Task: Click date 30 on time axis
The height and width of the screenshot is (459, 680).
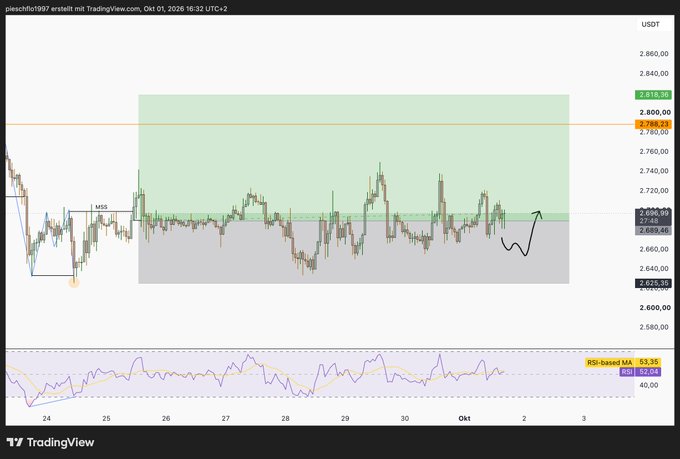Action: click(x=405, y=419)
